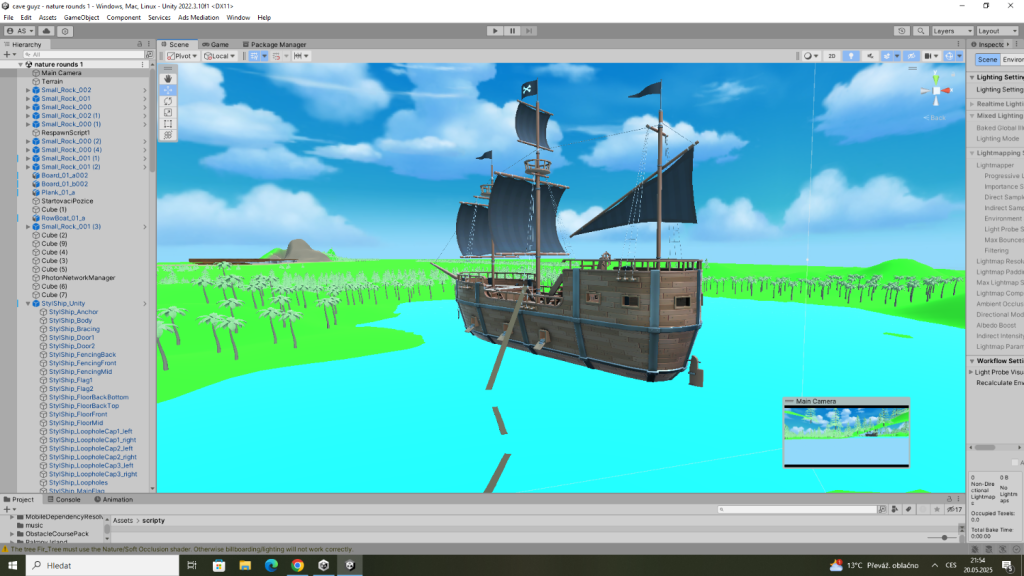Image resolution: width=1024 pixels, height=576 pixels.
Task: Collapse the nature rounds 1 scene
Action: [20, 65]
